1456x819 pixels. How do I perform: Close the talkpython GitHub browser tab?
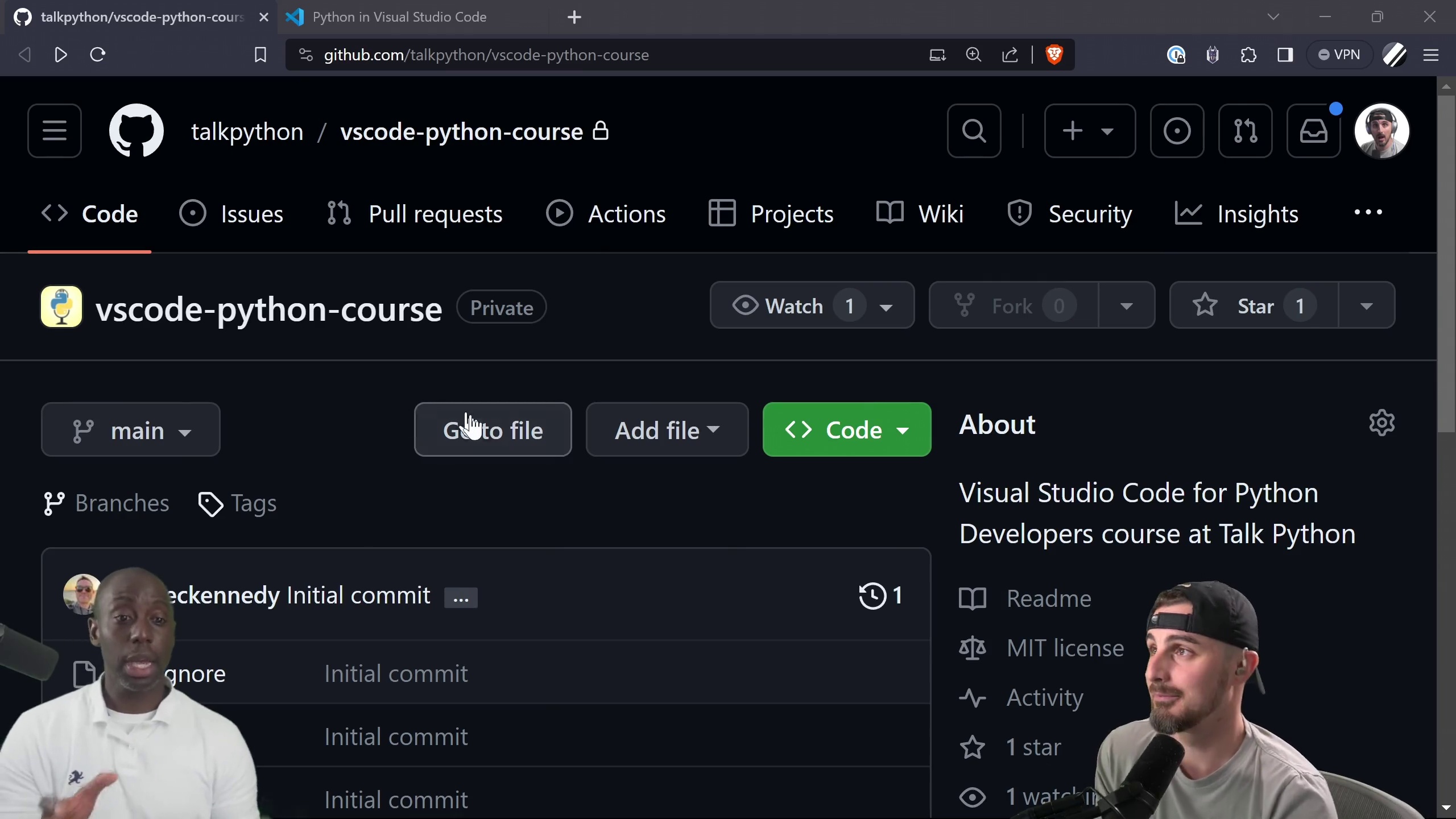pos(264,17)
